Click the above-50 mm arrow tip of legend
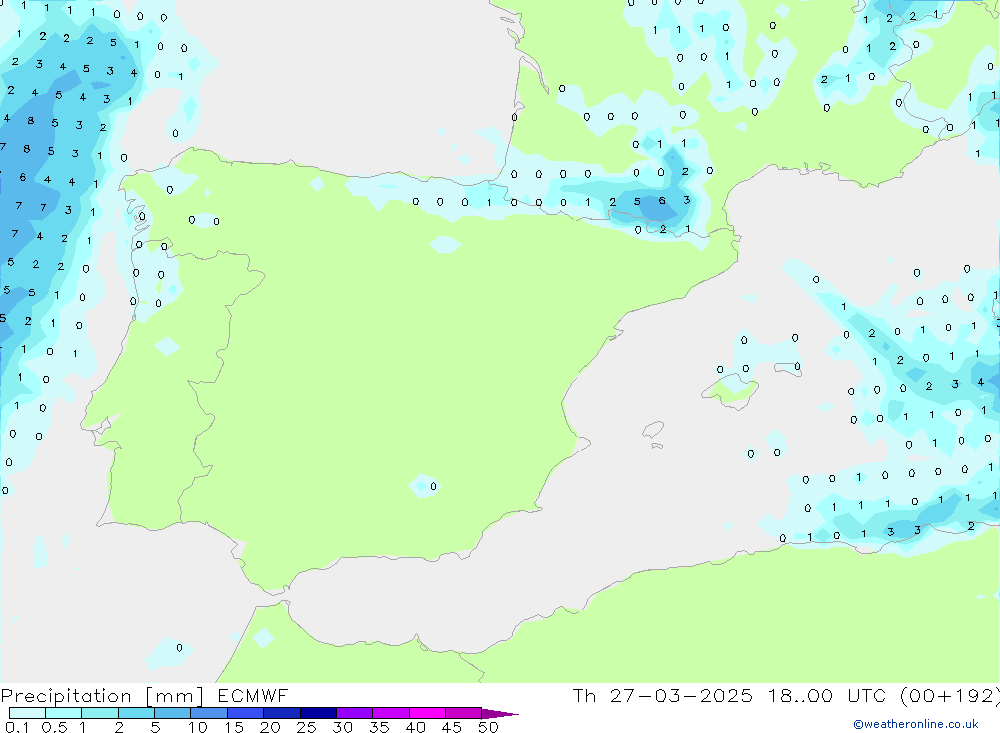 click(499, 714)
